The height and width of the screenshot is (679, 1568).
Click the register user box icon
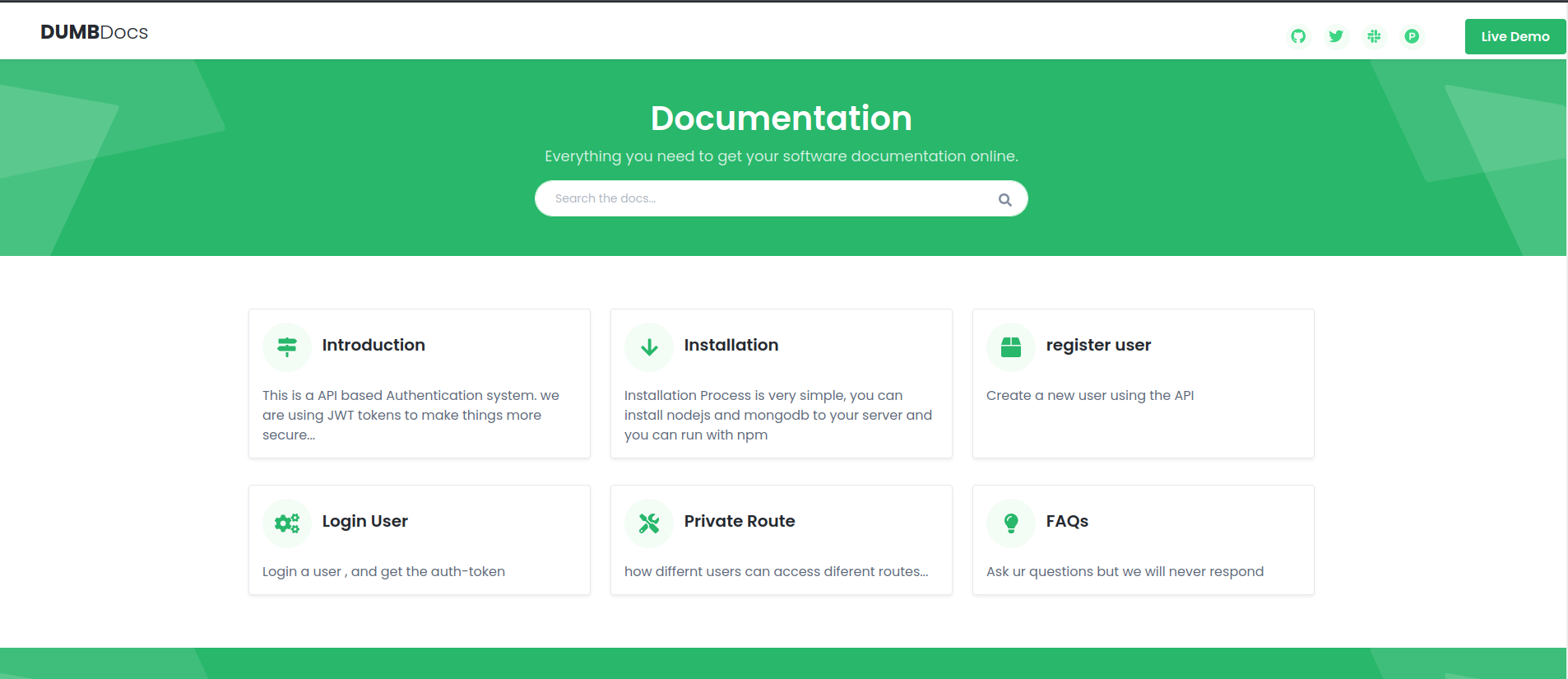coord(1011,347)
